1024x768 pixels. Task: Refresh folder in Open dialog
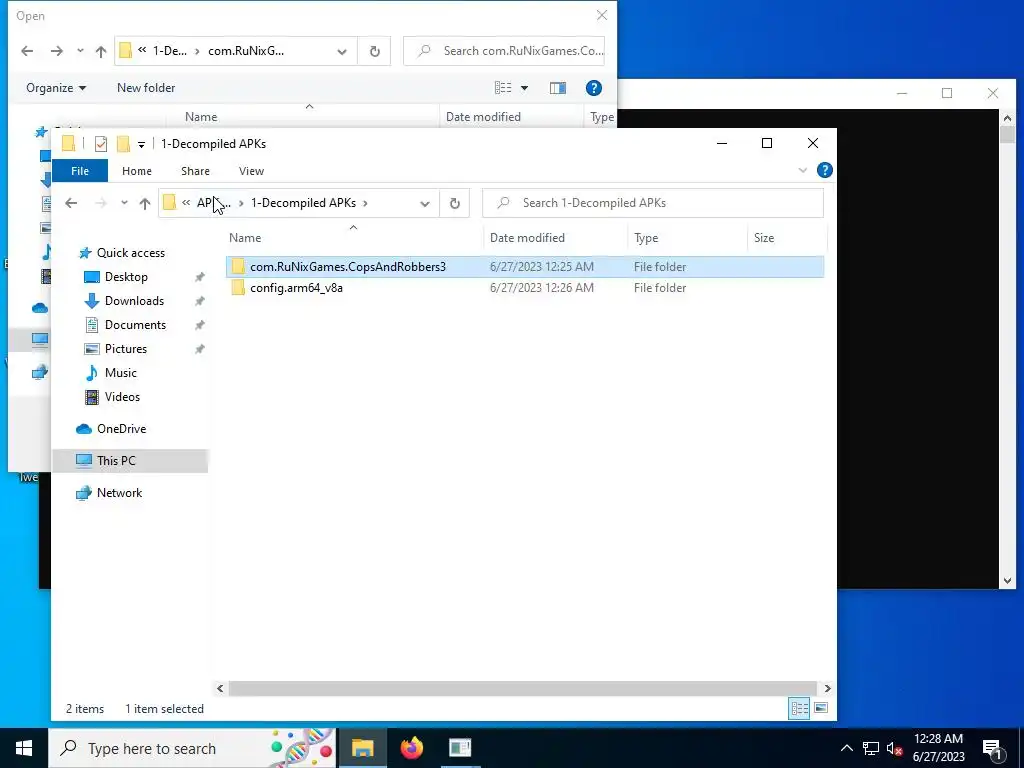[x=374, y=51]
